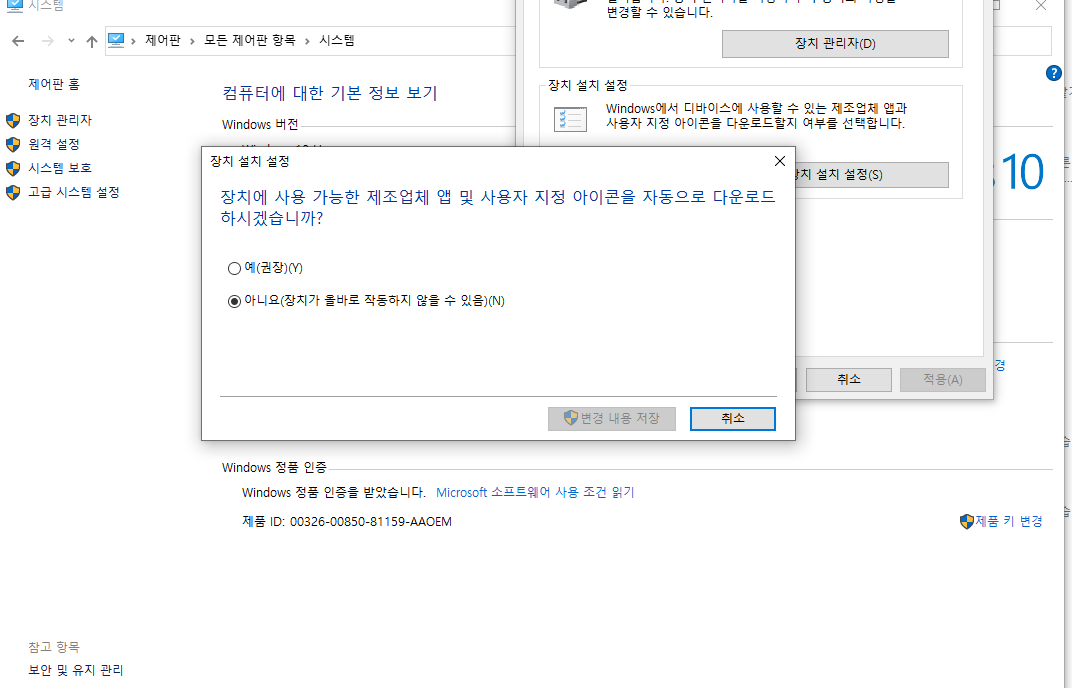Open 시스템 보호 sidebar link
1072x688 pixels.
pyautogui.click(x=60, y=168)
